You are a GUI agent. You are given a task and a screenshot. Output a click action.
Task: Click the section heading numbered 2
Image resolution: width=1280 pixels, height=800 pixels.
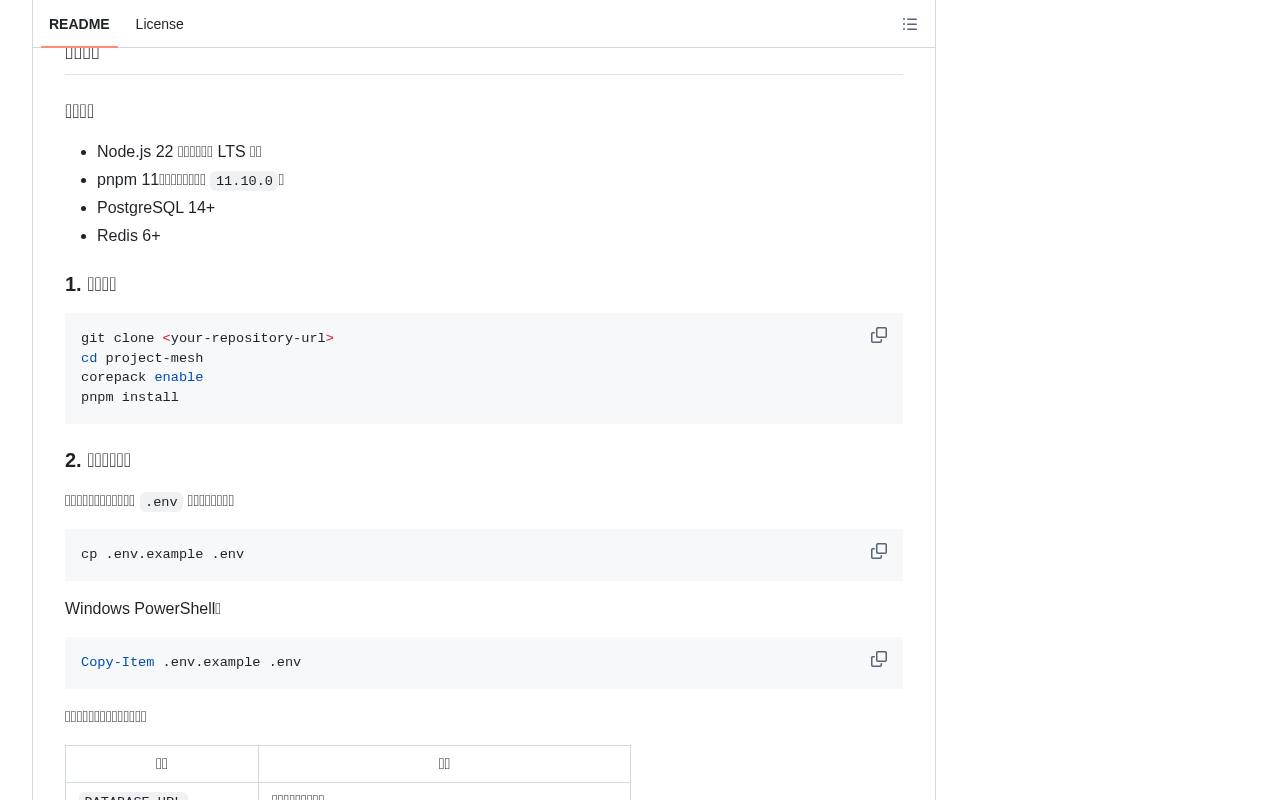click(98, 460)
